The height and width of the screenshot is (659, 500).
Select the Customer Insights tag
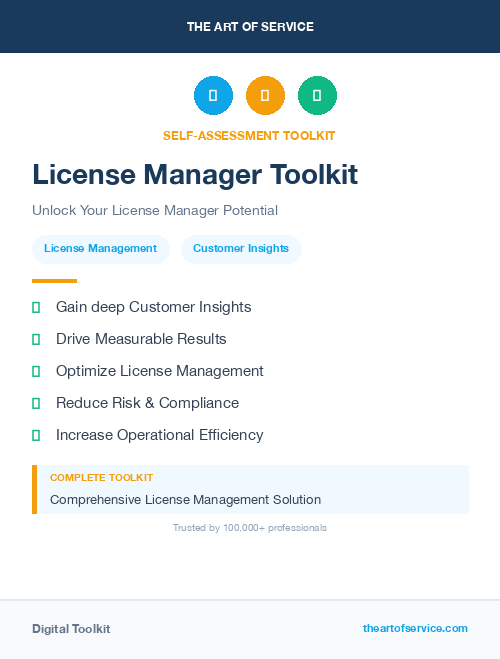(x=241, y=249)
